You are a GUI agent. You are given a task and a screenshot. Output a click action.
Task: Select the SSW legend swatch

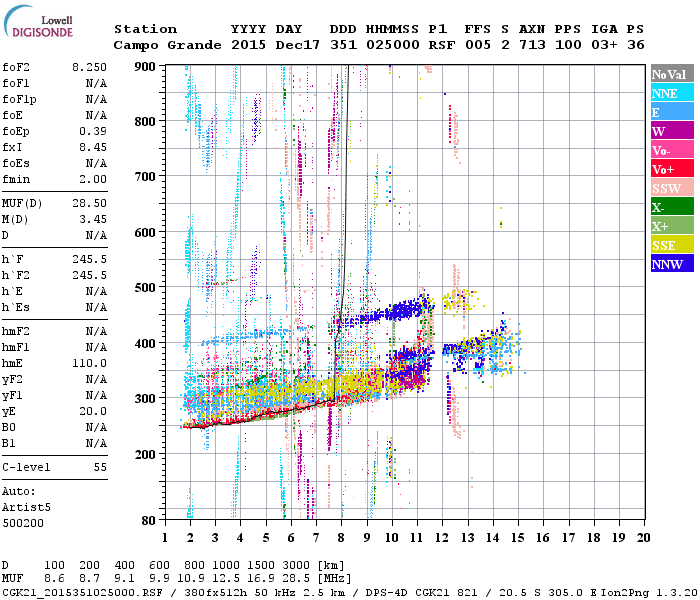pyautogui.click(x=672, y=188)
